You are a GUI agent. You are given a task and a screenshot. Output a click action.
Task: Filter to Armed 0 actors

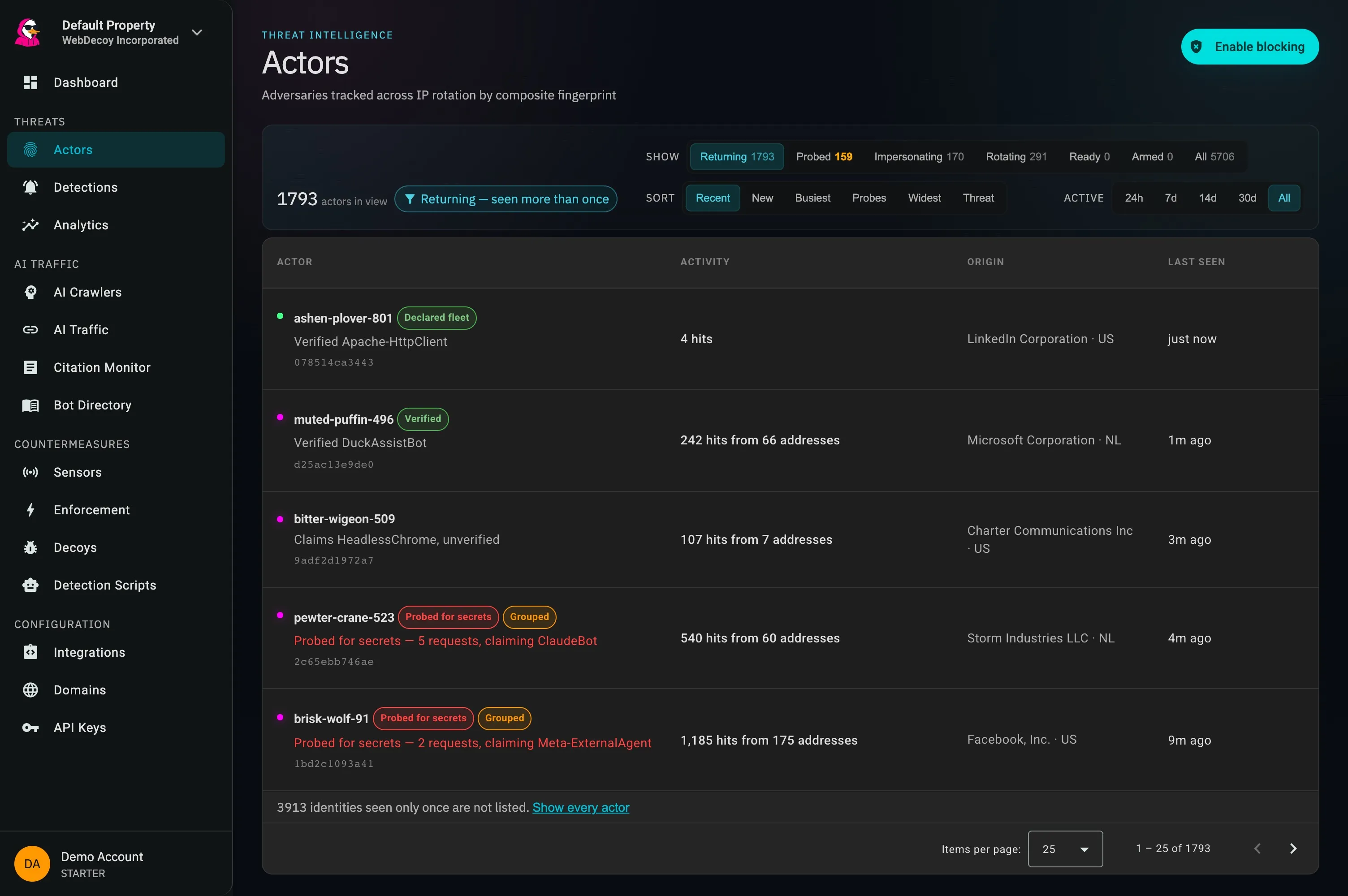1152,156
